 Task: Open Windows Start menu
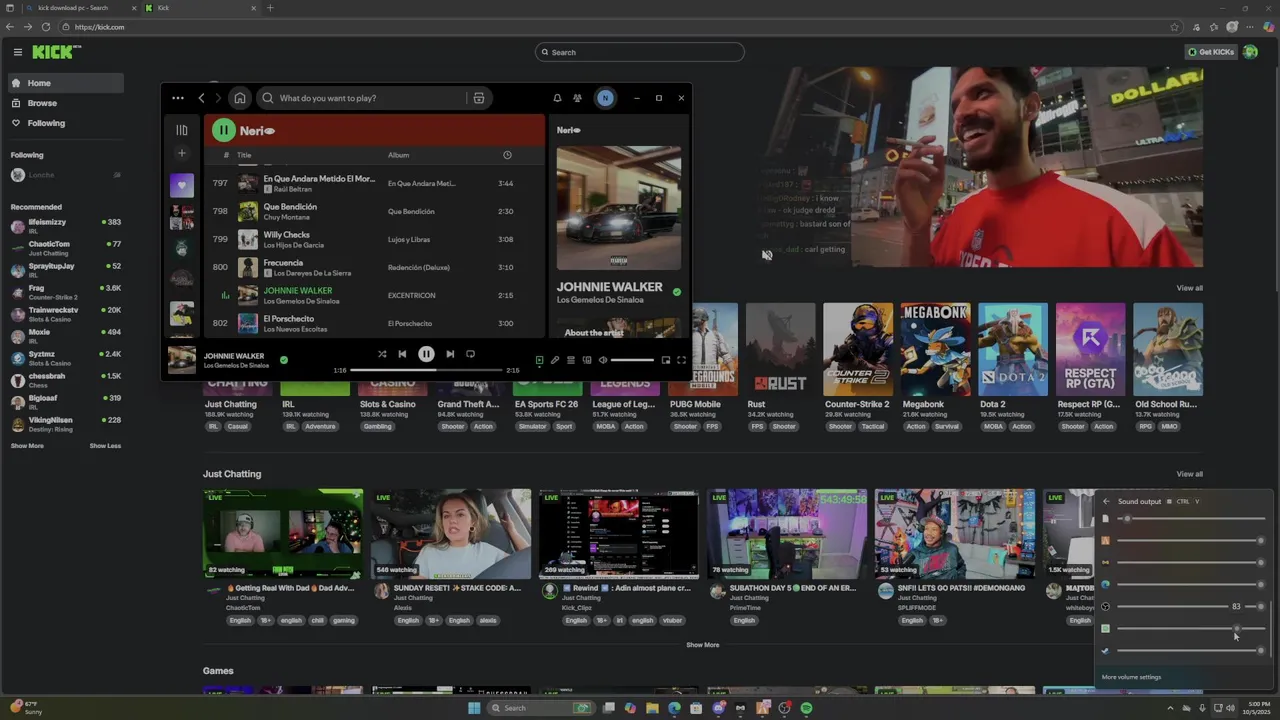click(474, 708)
